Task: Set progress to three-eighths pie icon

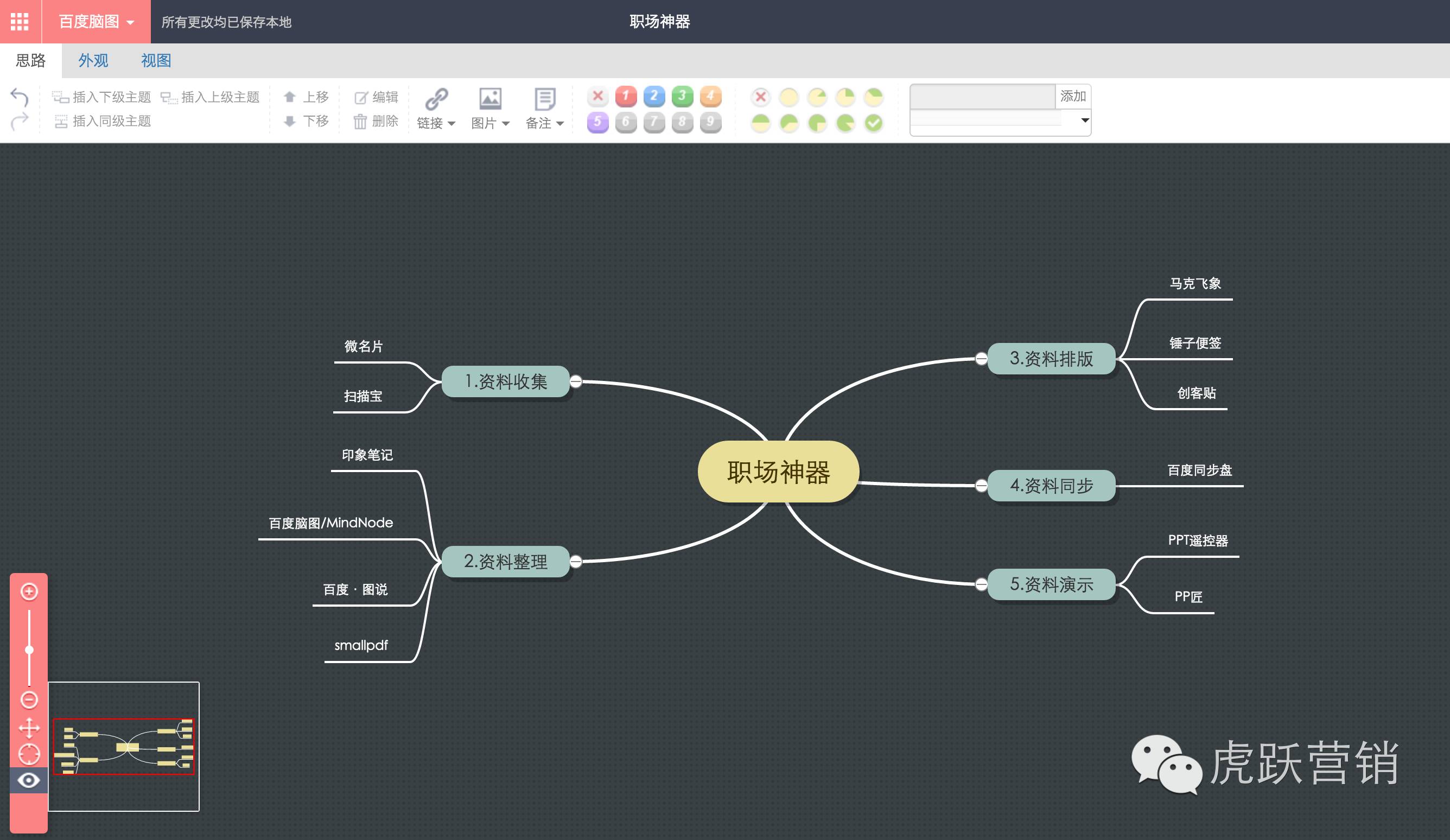Action: [x=874, y=97]
